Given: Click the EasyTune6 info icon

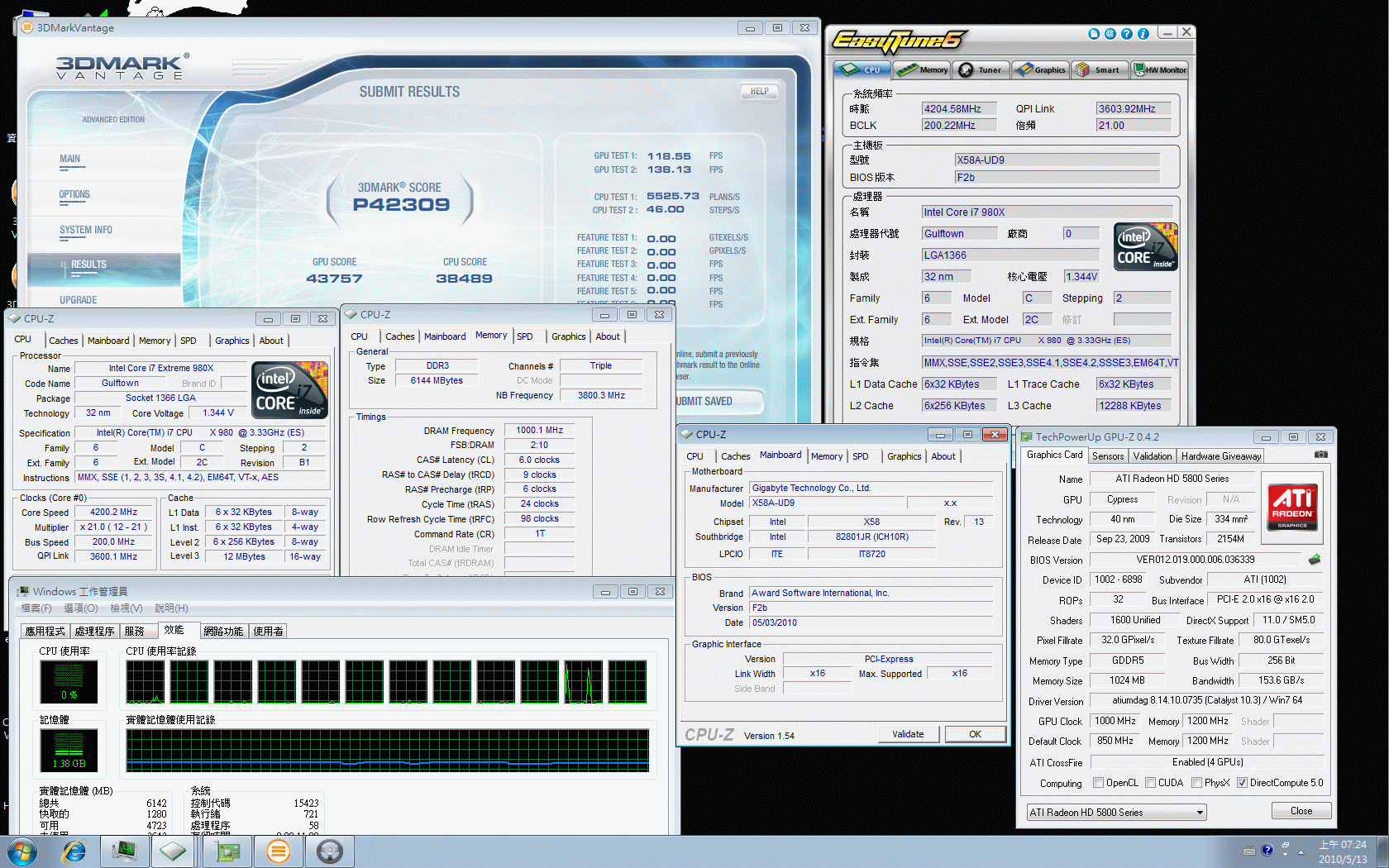Looking at the screenshot, I should tap(1143, 34).
